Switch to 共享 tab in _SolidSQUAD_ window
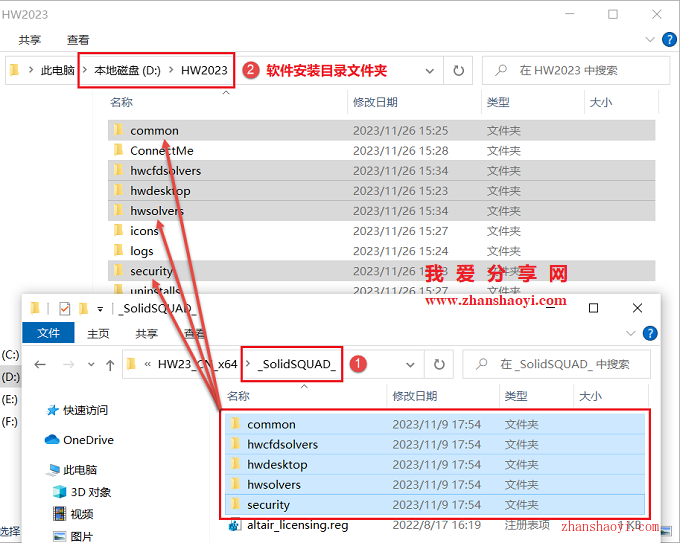 pyautogui.click(x=147, y=333)
